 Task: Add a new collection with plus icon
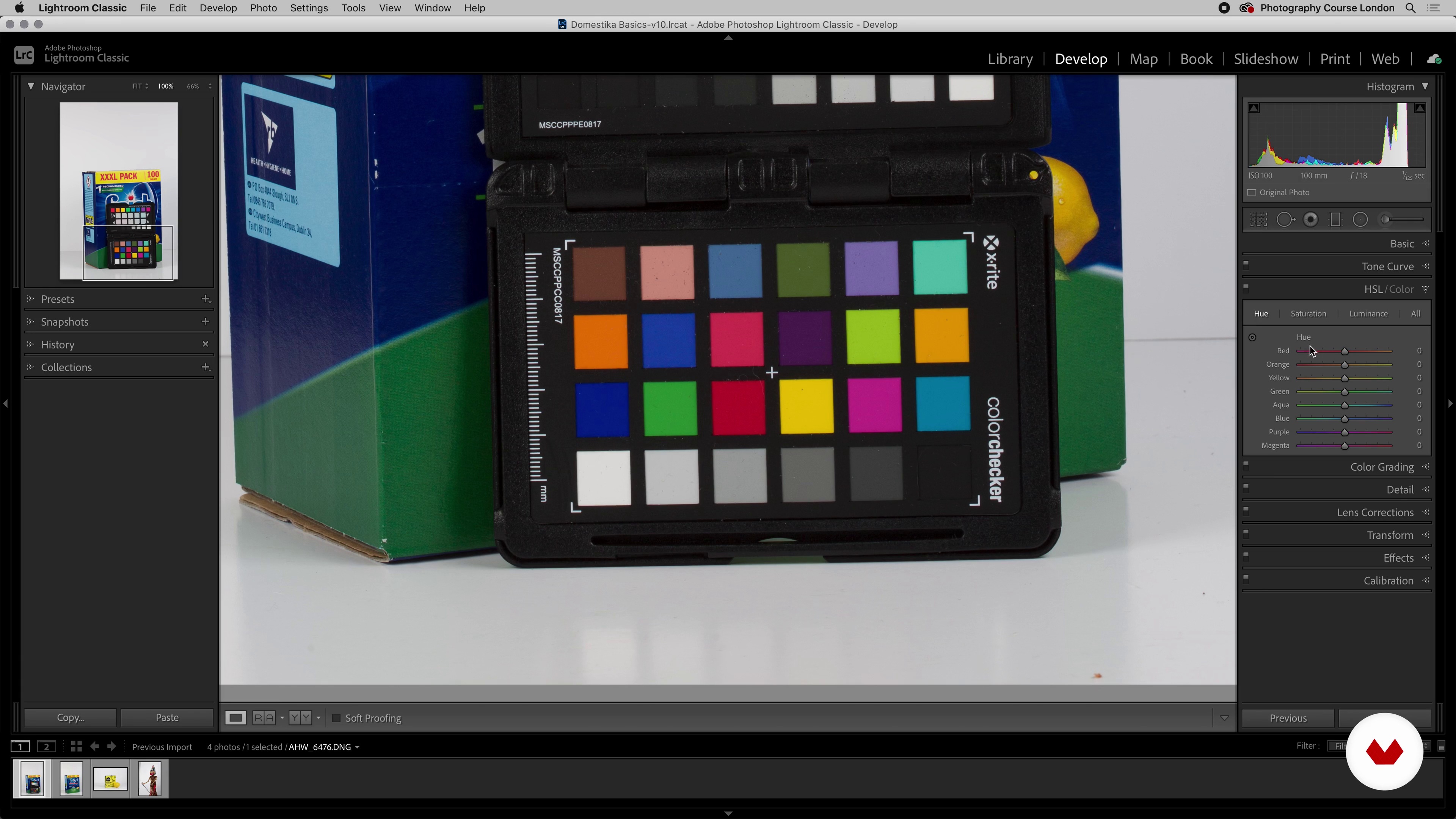point(206,367)
